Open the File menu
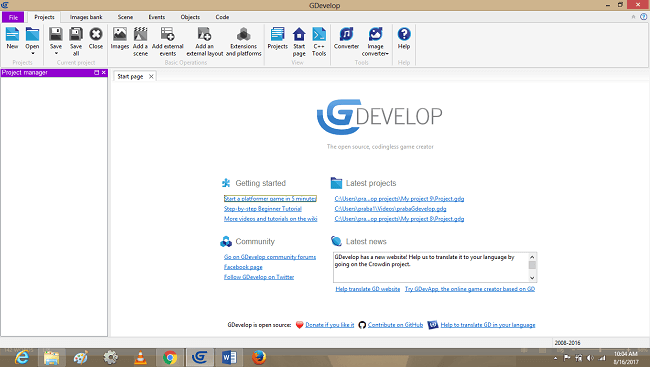This screenshot has height=367, width=650. tap(13, 17)
